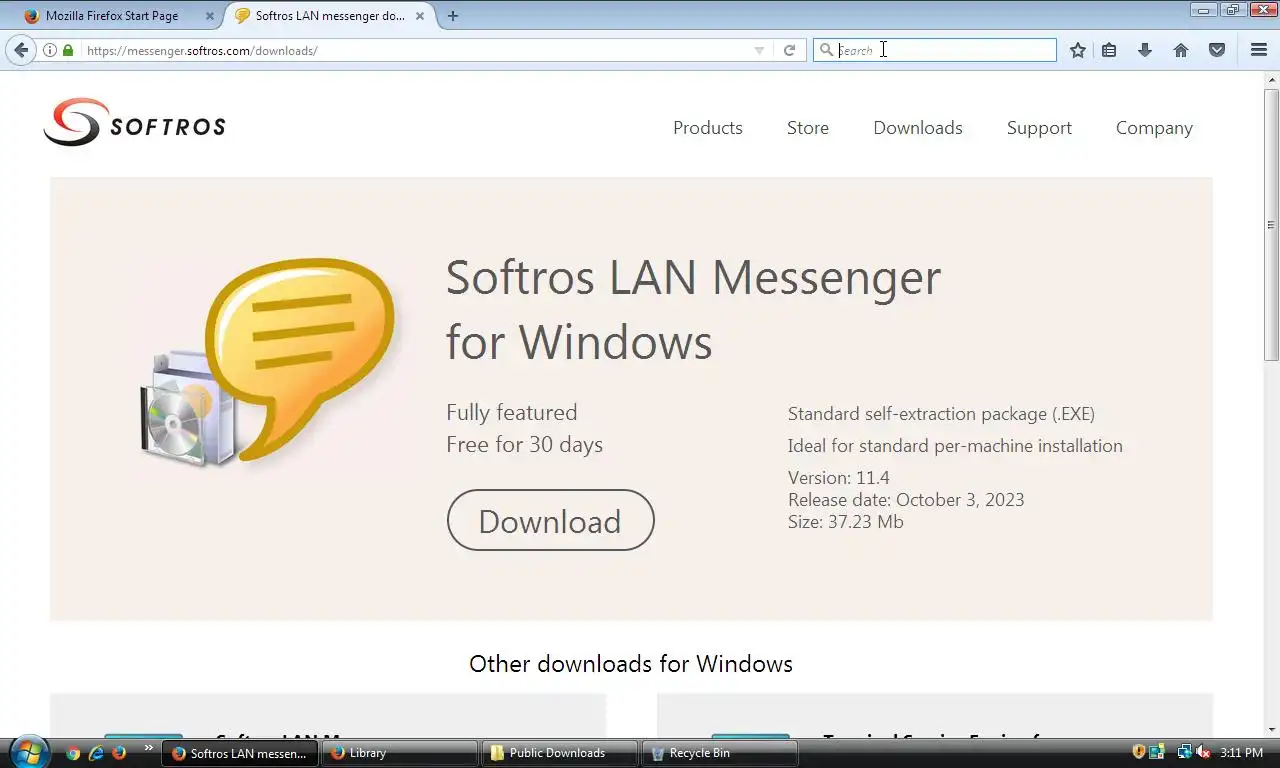Image resolution: width=1280 pixels, height=768 pixels.
Task: Click the 'Softros LAN Messenger for Windows' heading
Action: [x=693, y=309]
